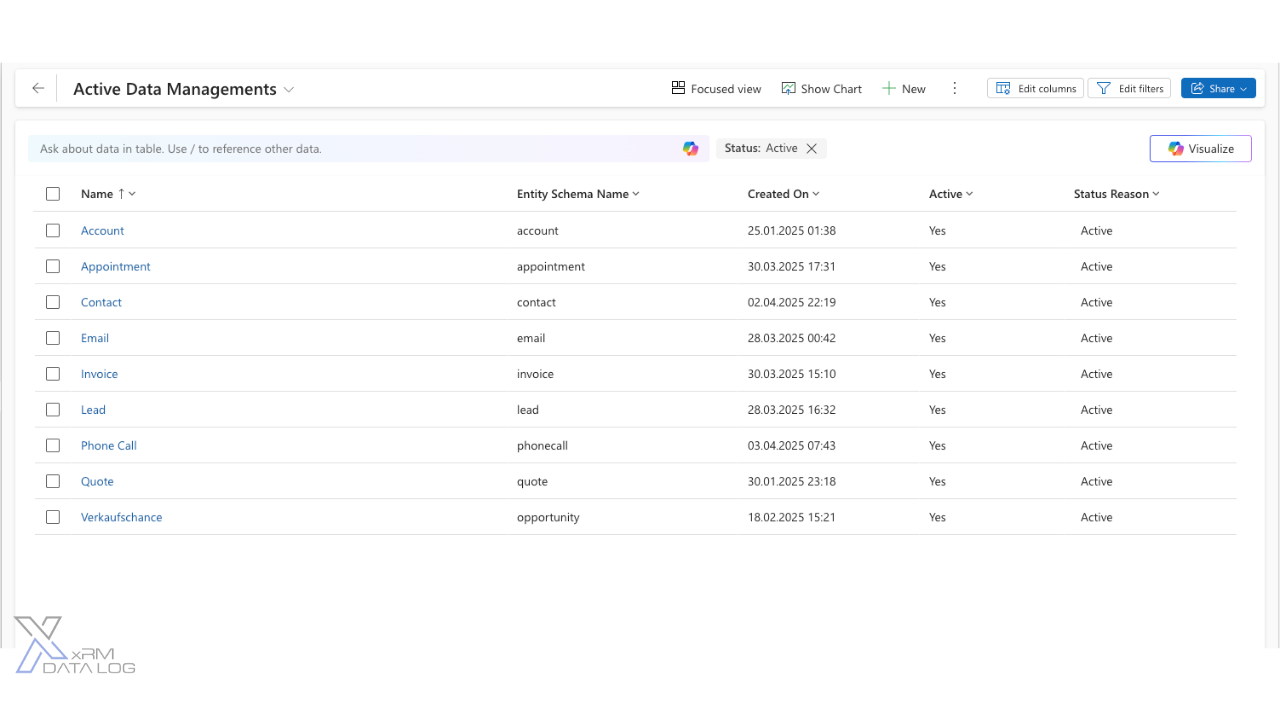The image size is (1280, 720).
Task: Click the New record plus icon
Action: 888,88
